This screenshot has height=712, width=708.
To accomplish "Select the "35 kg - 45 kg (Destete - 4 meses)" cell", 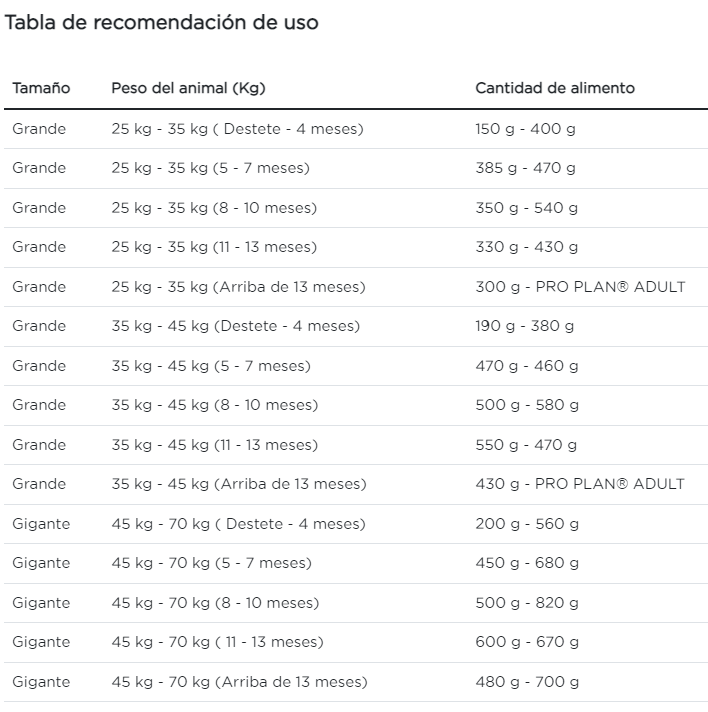I will coord(235,326).
